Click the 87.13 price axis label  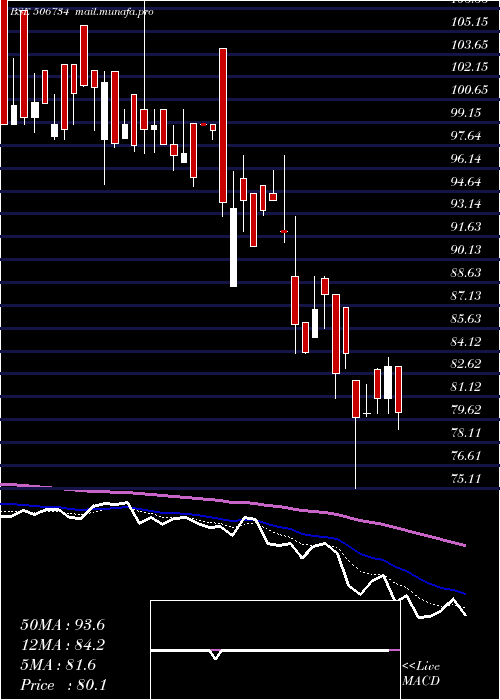coord(466,296)
